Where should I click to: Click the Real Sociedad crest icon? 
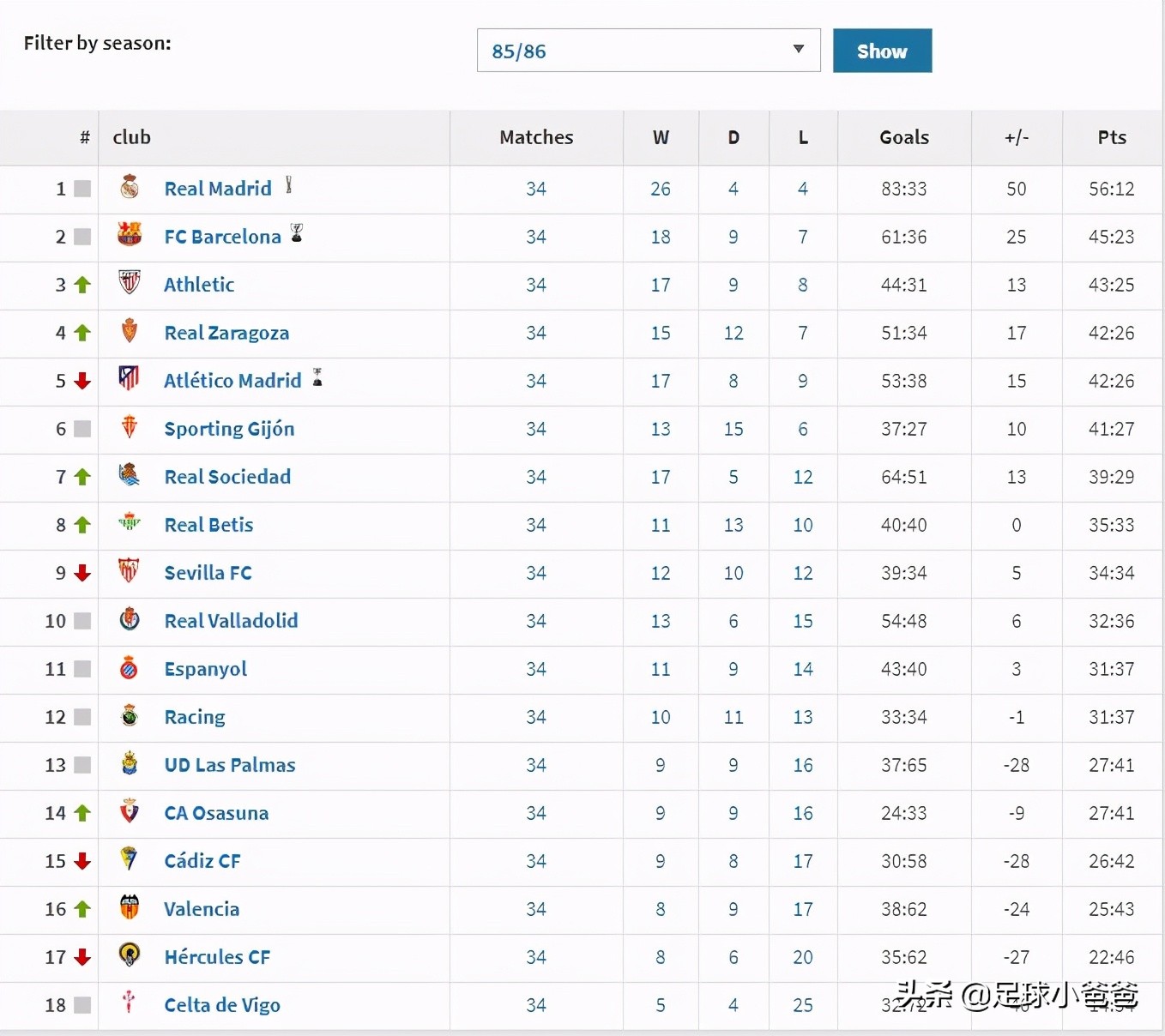130,474
